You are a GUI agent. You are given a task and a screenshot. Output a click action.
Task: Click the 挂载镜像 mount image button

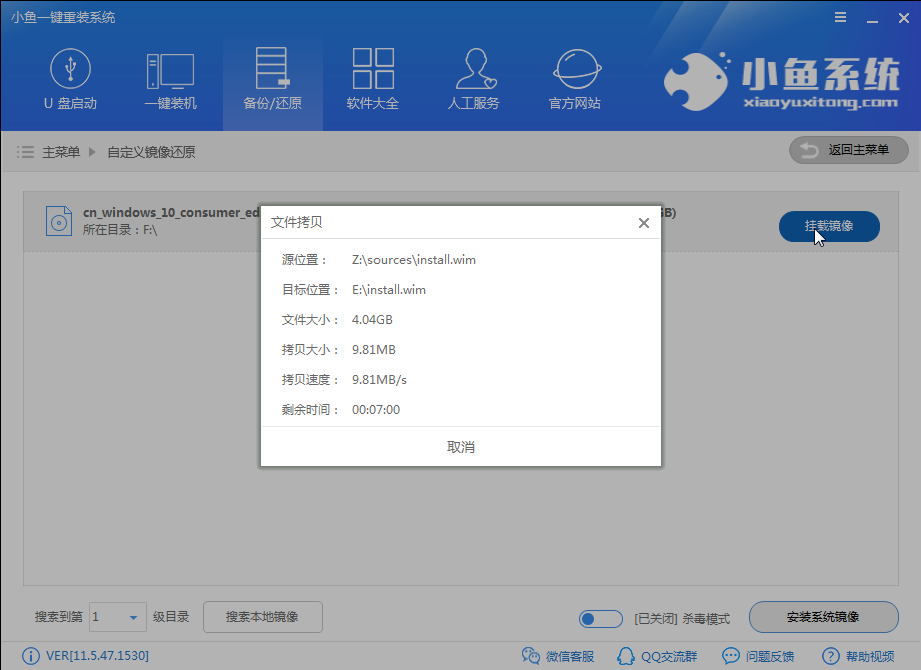(x=829, y=227)
